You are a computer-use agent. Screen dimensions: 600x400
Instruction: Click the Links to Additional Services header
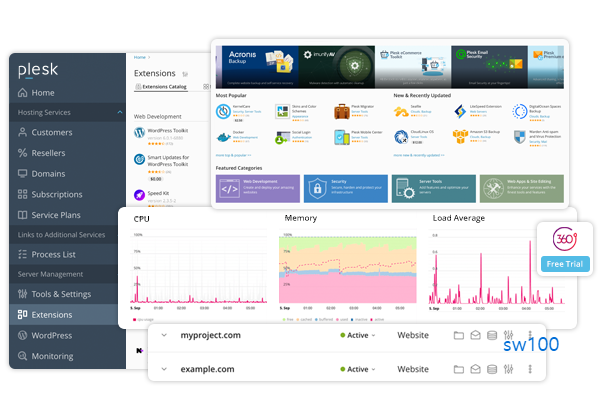pyautogui.click(x=64, y=235)
